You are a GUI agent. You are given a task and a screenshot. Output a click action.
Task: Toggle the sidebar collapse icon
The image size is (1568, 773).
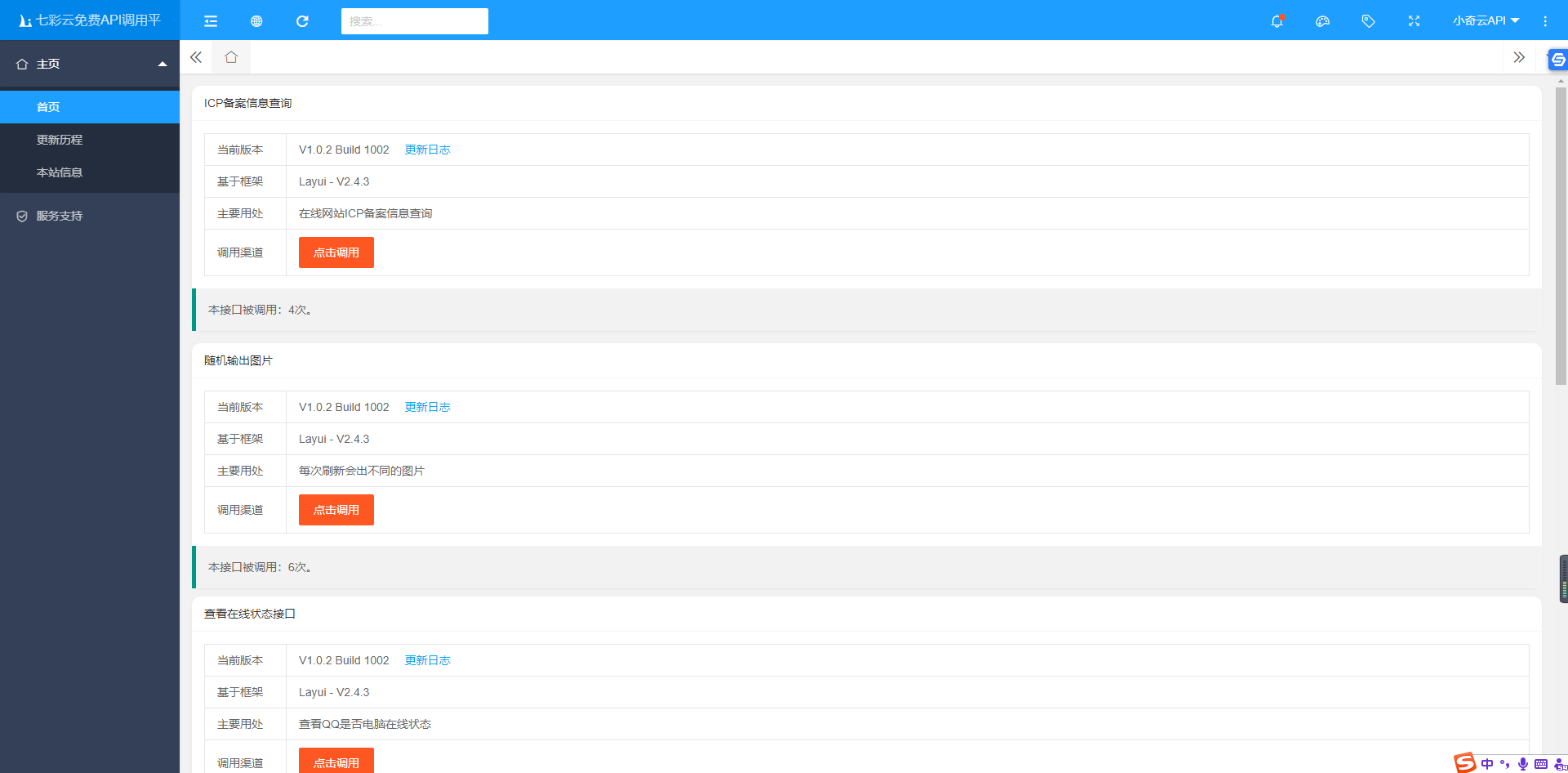[x=211, y=21]
